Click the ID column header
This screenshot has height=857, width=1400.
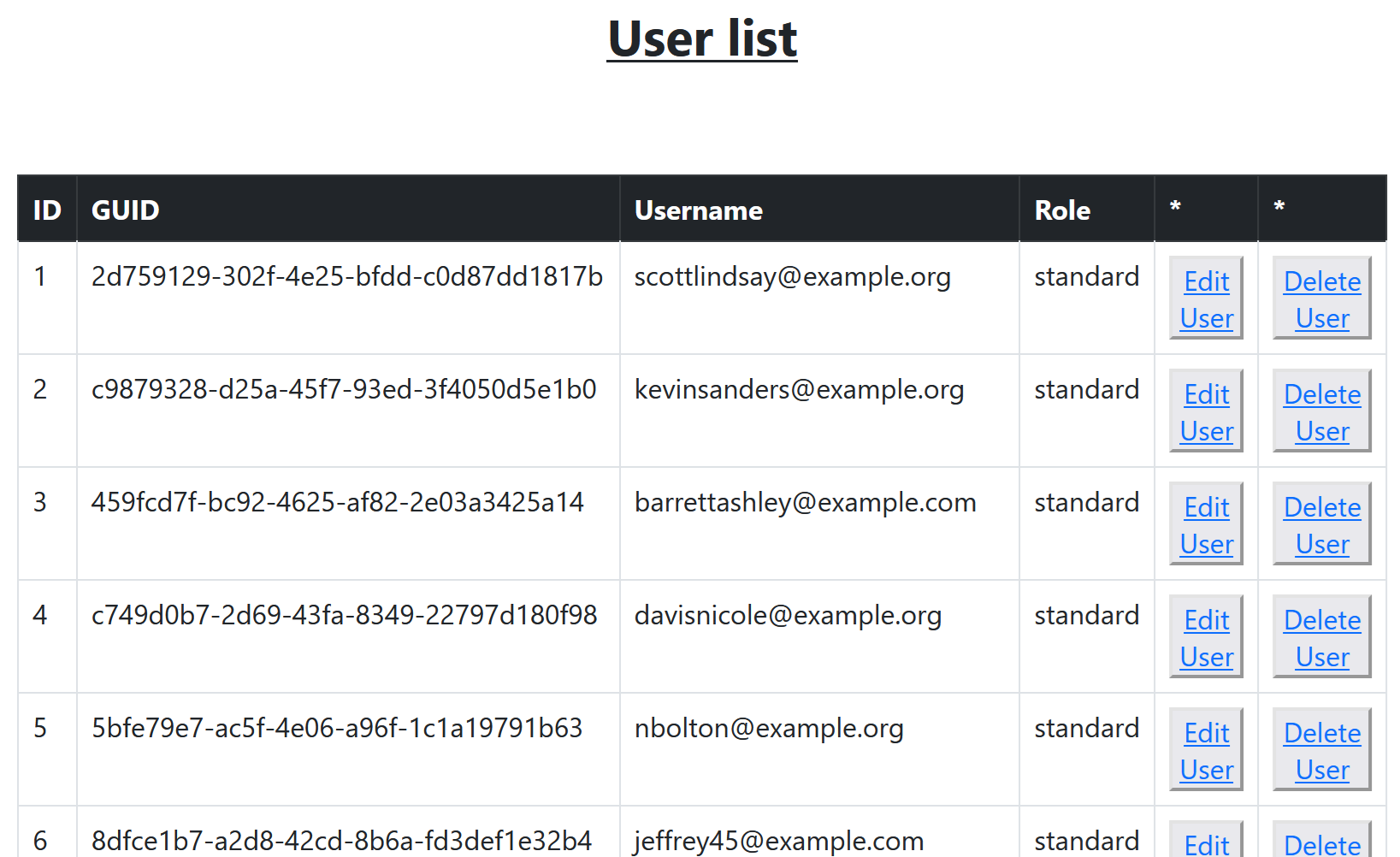point(47,209)
